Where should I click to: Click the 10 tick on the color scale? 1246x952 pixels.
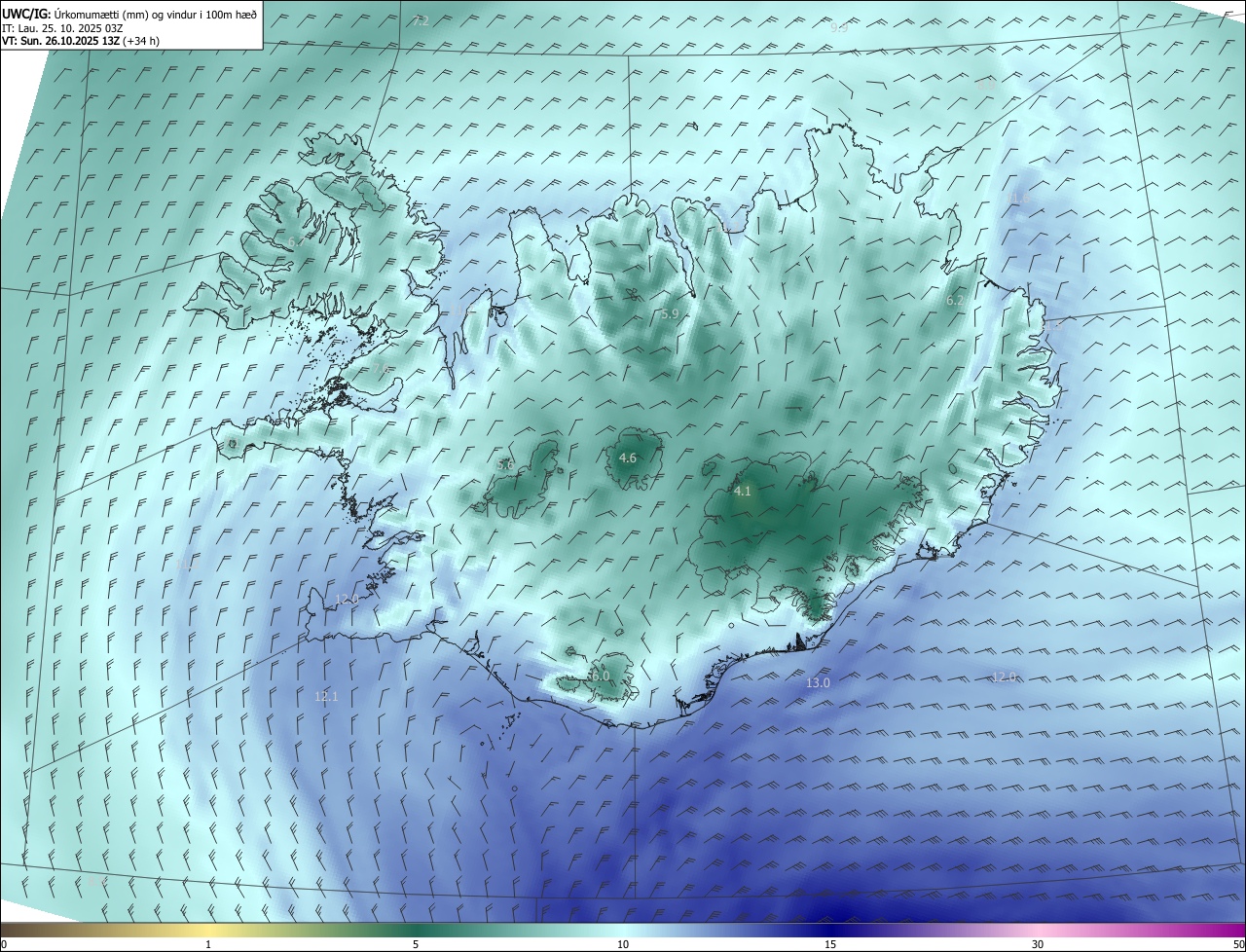(623, 945)
